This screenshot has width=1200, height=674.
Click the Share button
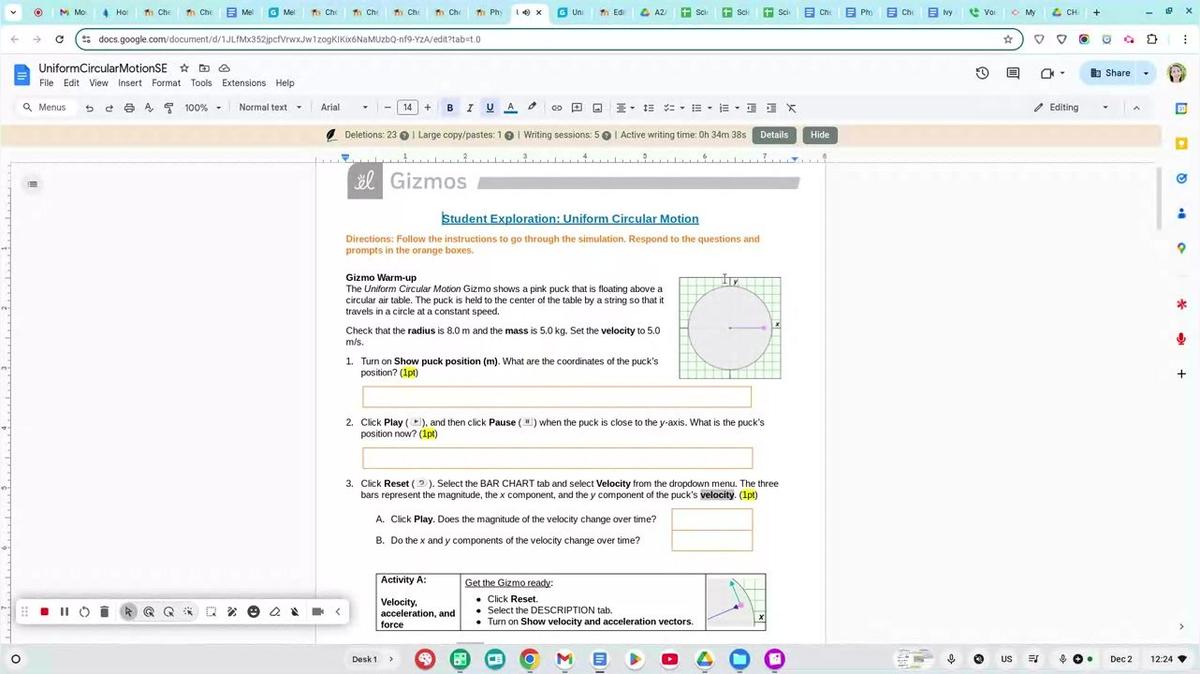(x=1110, y=73)
